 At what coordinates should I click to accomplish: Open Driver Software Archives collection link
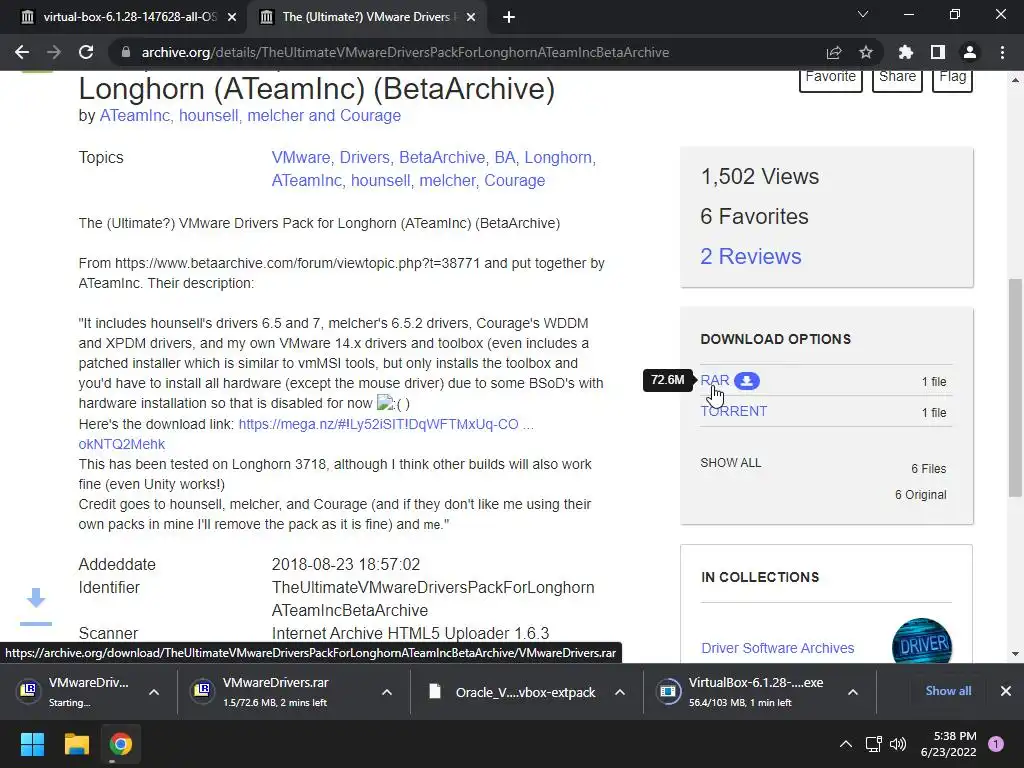coord(777,648)
